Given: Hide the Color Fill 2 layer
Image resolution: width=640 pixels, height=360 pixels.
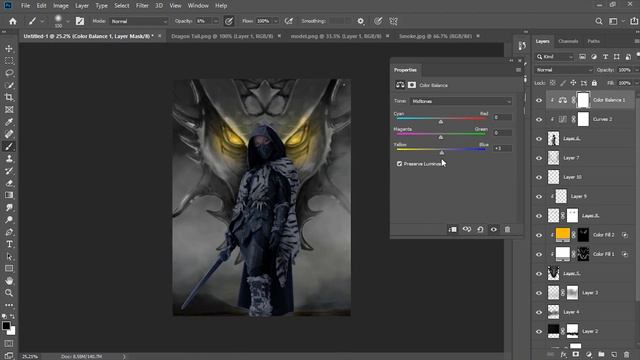Looking at the screenshot, I should 539,236.
